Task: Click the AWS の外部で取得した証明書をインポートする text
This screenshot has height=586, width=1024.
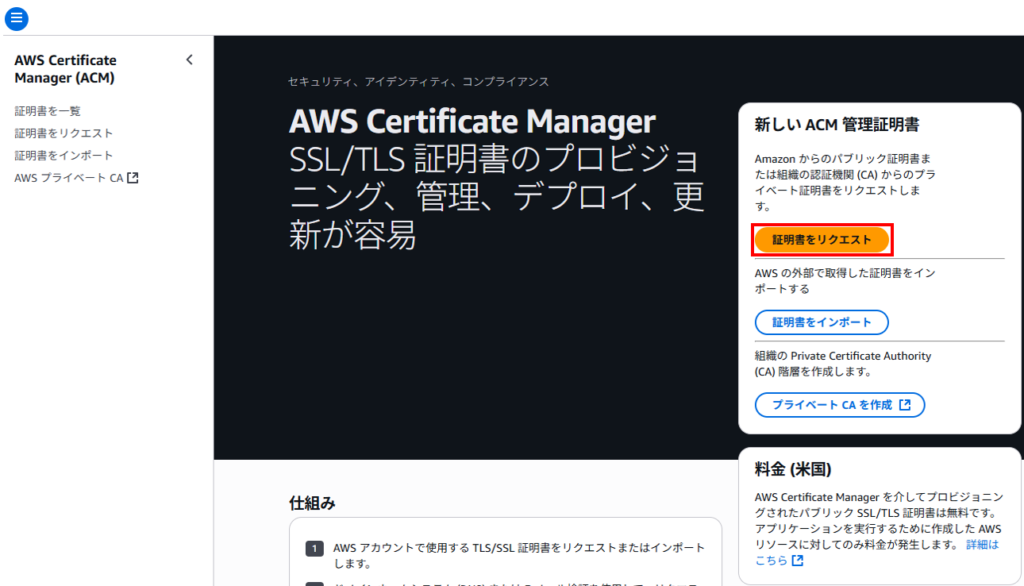Action: coord(845,281)
